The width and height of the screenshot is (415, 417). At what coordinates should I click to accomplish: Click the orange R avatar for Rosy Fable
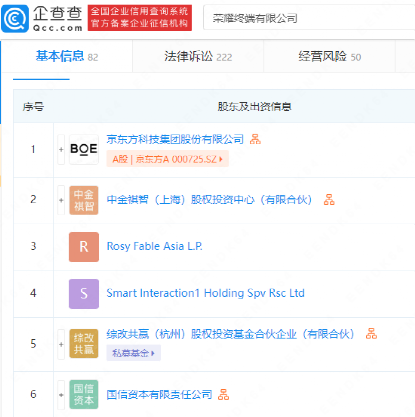click(x=84, y=247)
